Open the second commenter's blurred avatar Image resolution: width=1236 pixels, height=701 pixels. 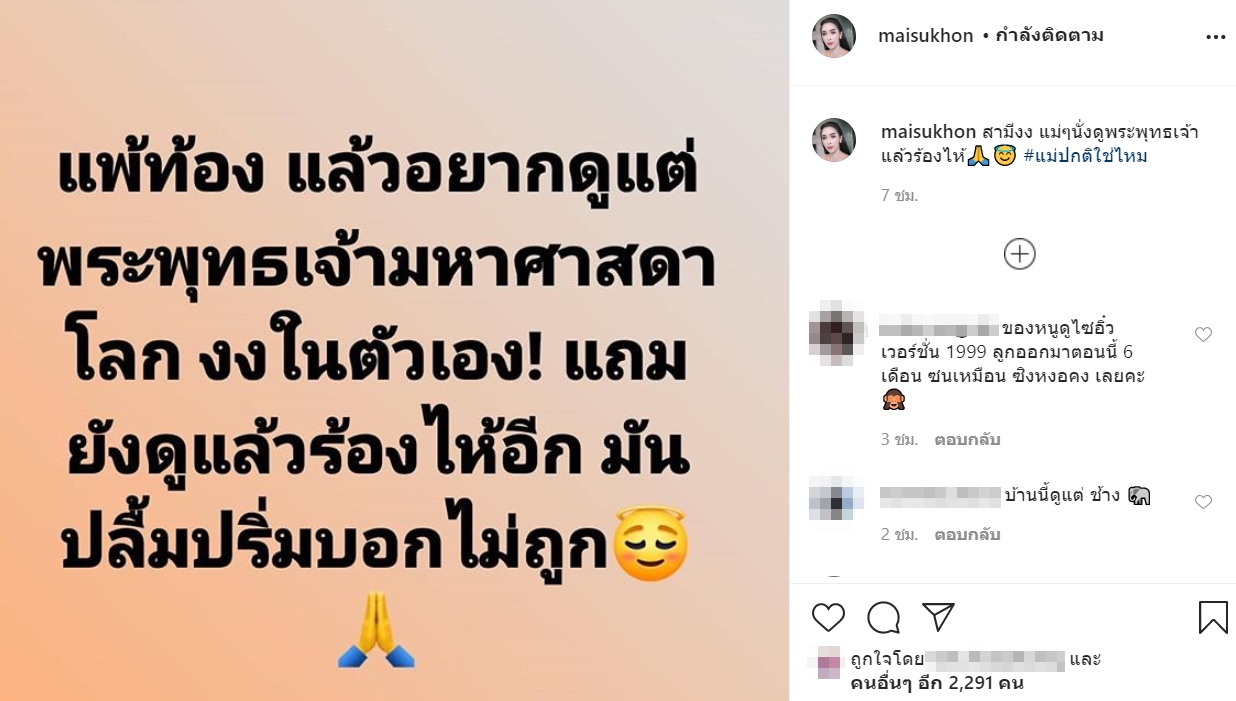click(x=837, y=498)
